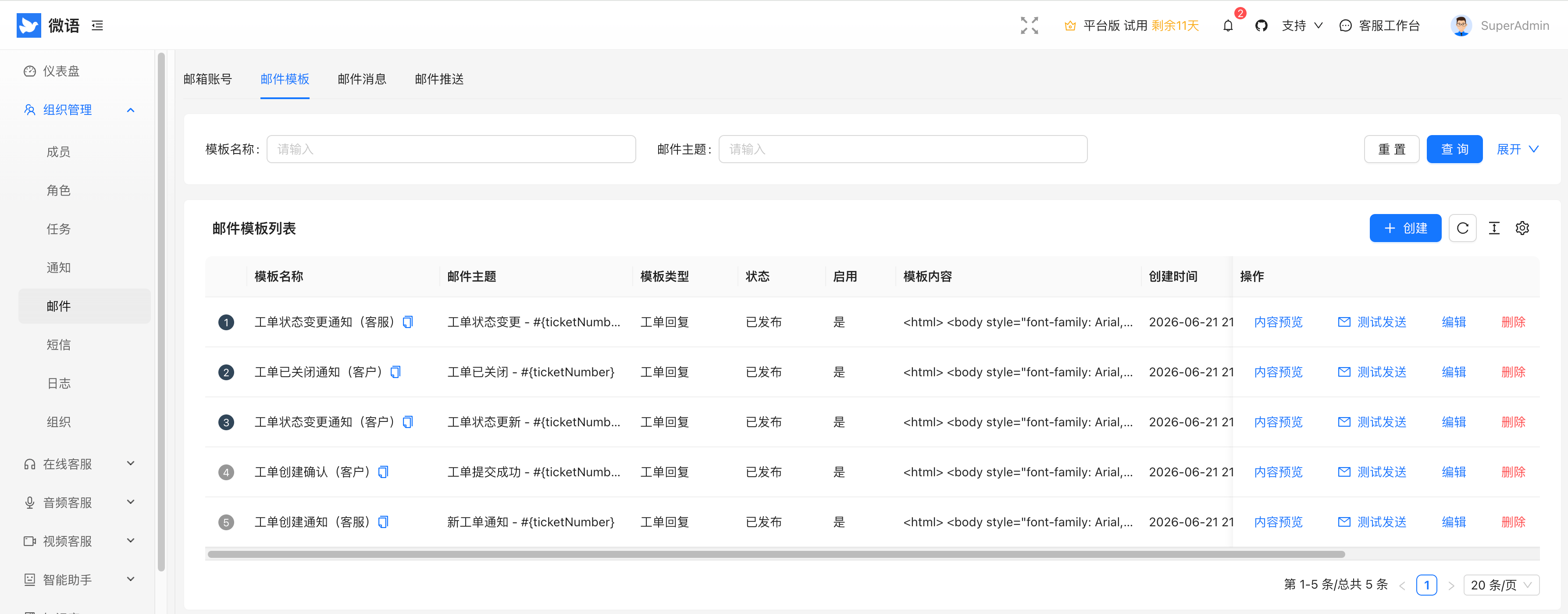Click the sidebar vertical scrollbar

(161, 311)
